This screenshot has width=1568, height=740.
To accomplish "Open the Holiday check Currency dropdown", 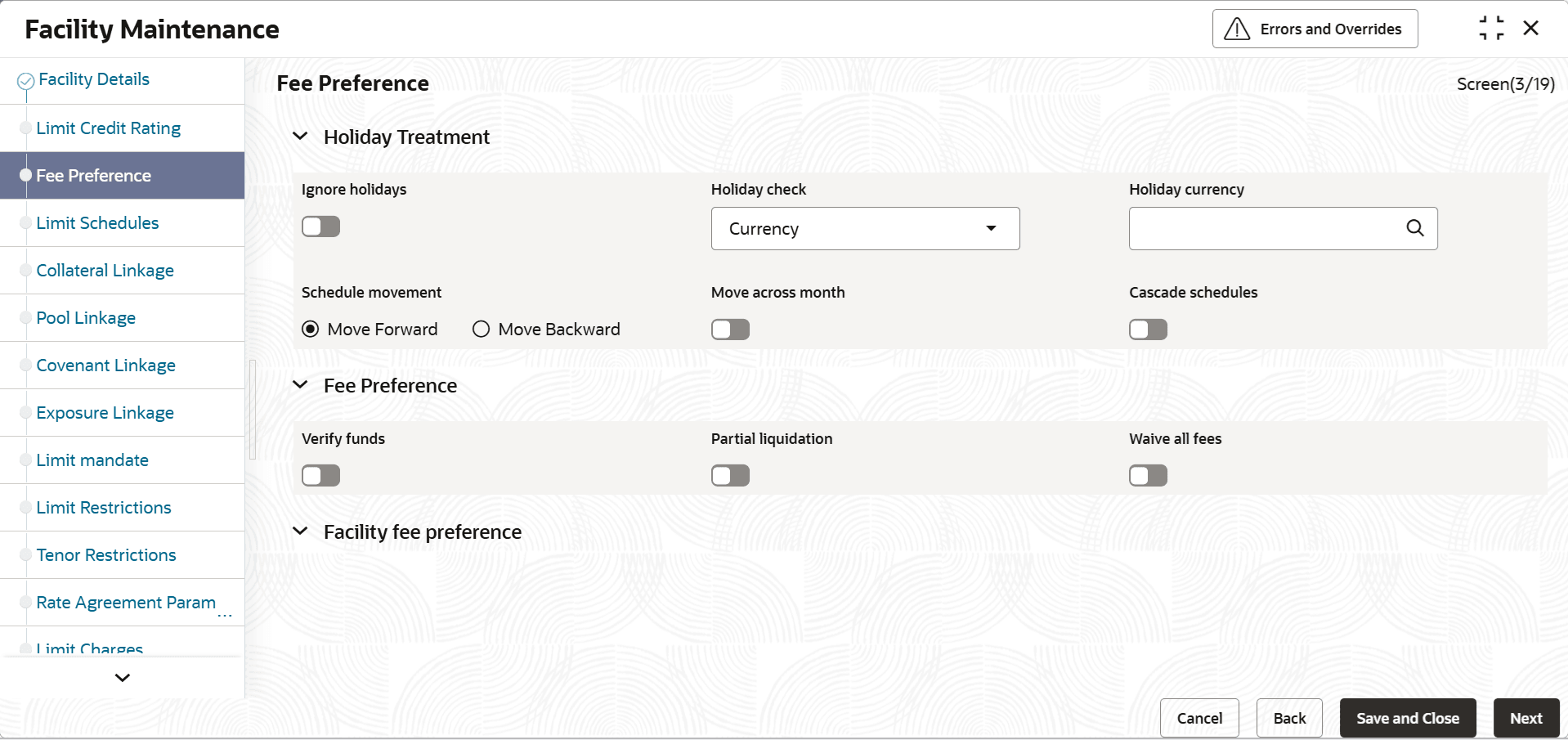I will tap(865, 229).
